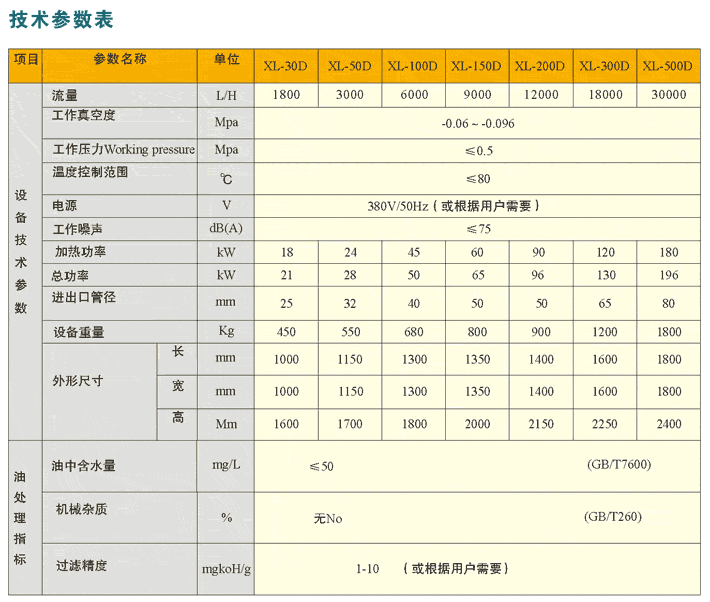
Task: Click the 工作噪声 row label
Action: [x=77, y=229]
